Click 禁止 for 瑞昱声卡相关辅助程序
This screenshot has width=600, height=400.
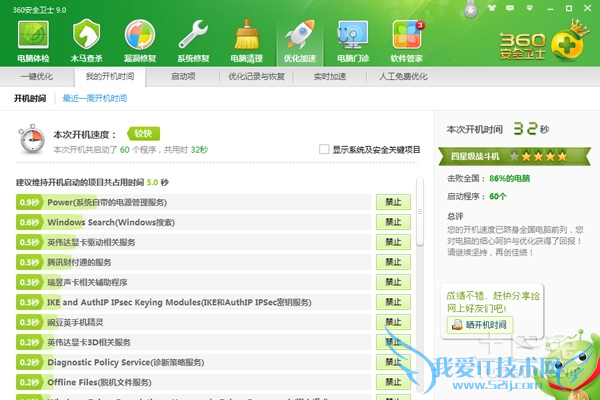click(x=393, y=282)
